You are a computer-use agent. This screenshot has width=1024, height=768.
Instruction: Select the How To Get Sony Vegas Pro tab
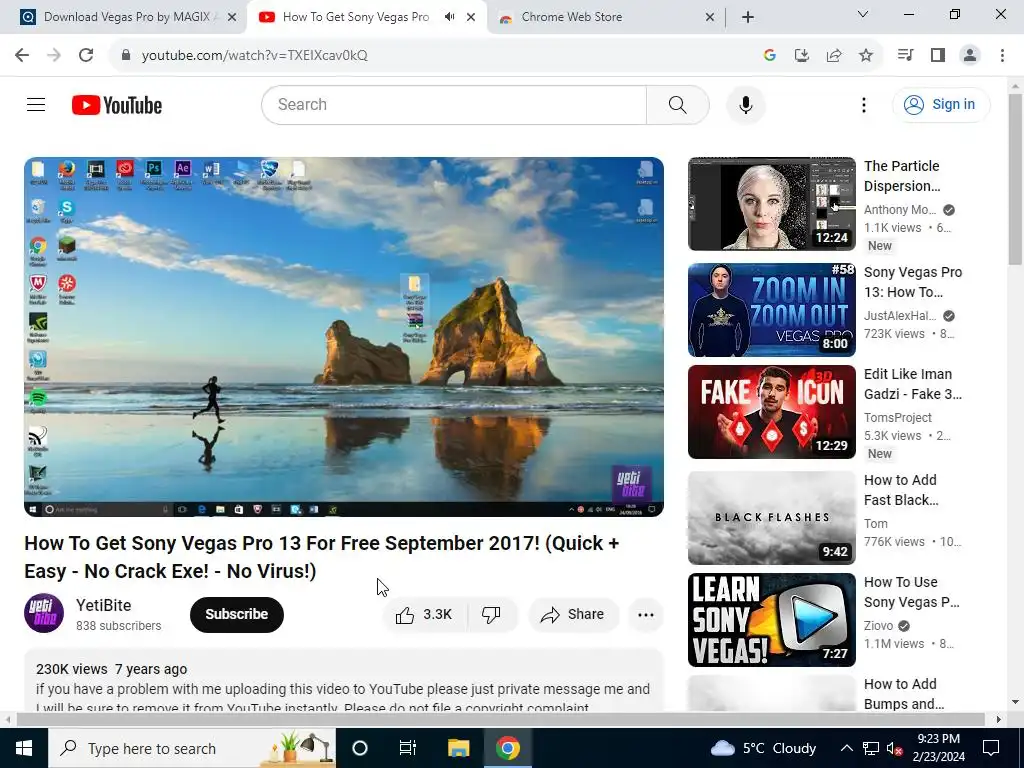point(356,17)
